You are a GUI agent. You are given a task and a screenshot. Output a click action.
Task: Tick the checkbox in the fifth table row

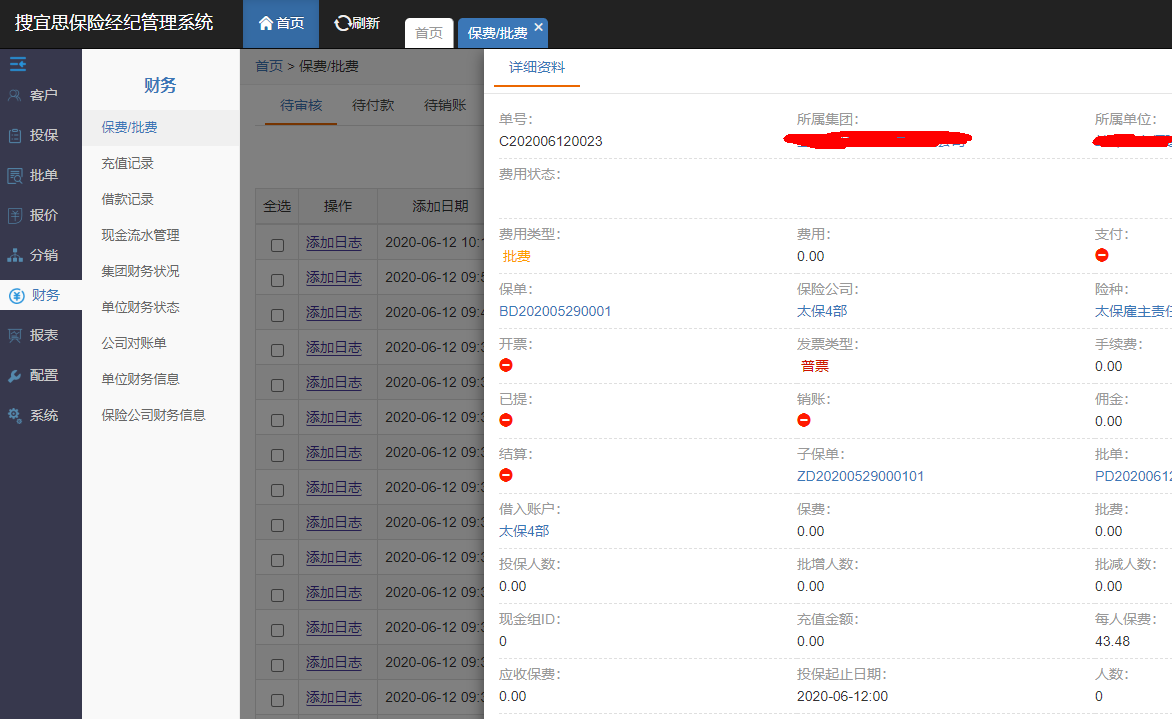click(x=277, y=385)
